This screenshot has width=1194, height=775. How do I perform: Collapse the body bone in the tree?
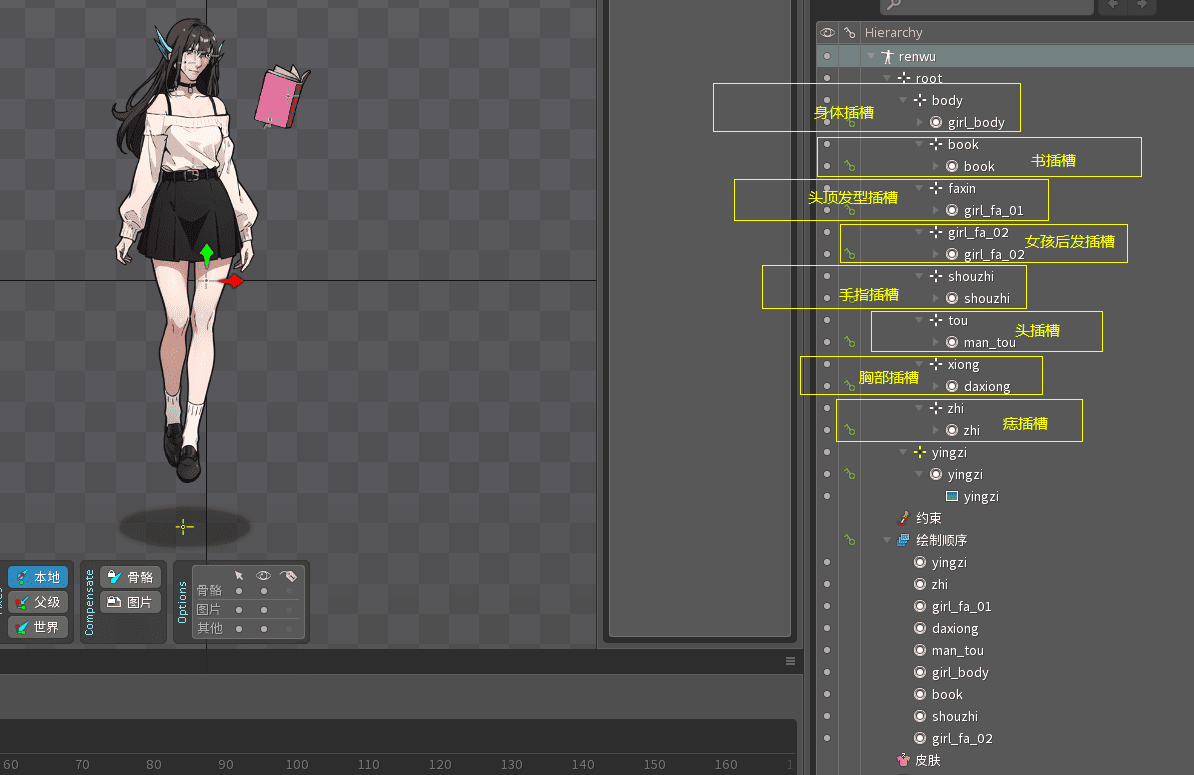tap(904, 100)
